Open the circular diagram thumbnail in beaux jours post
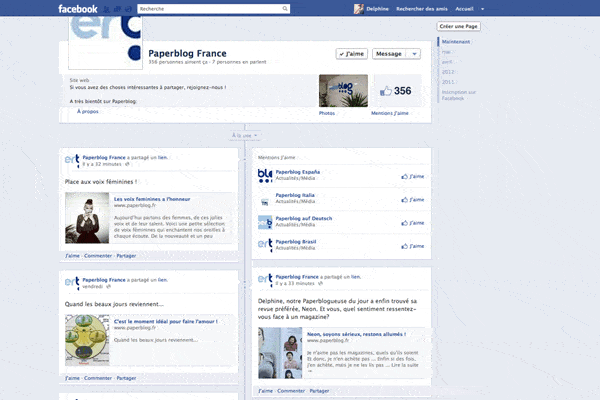The image size is (600, 400). (x=87, y=340)
